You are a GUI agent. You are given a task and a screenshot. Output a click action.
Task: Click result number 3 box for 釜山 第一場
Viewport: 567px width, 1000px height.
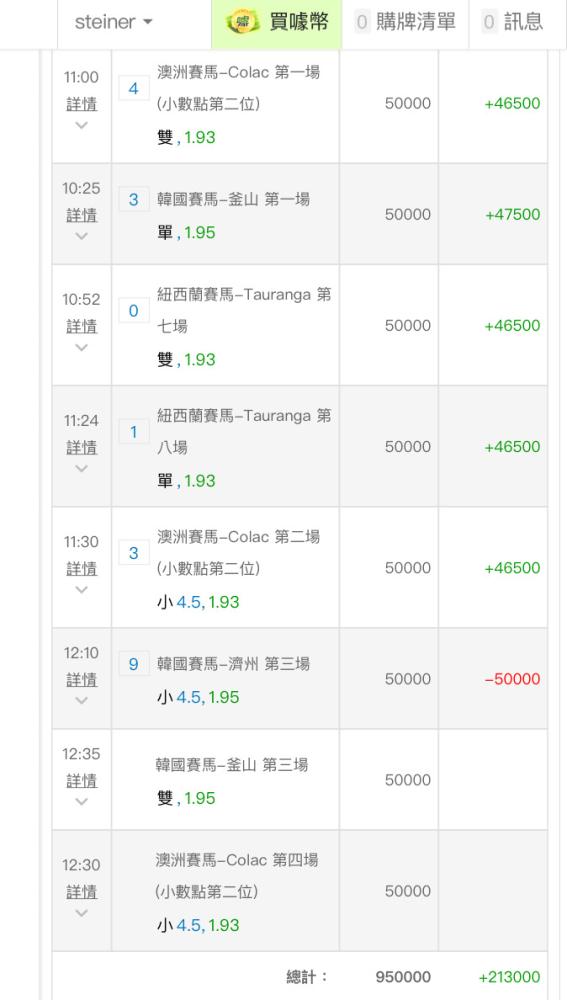tap(134, 199)
